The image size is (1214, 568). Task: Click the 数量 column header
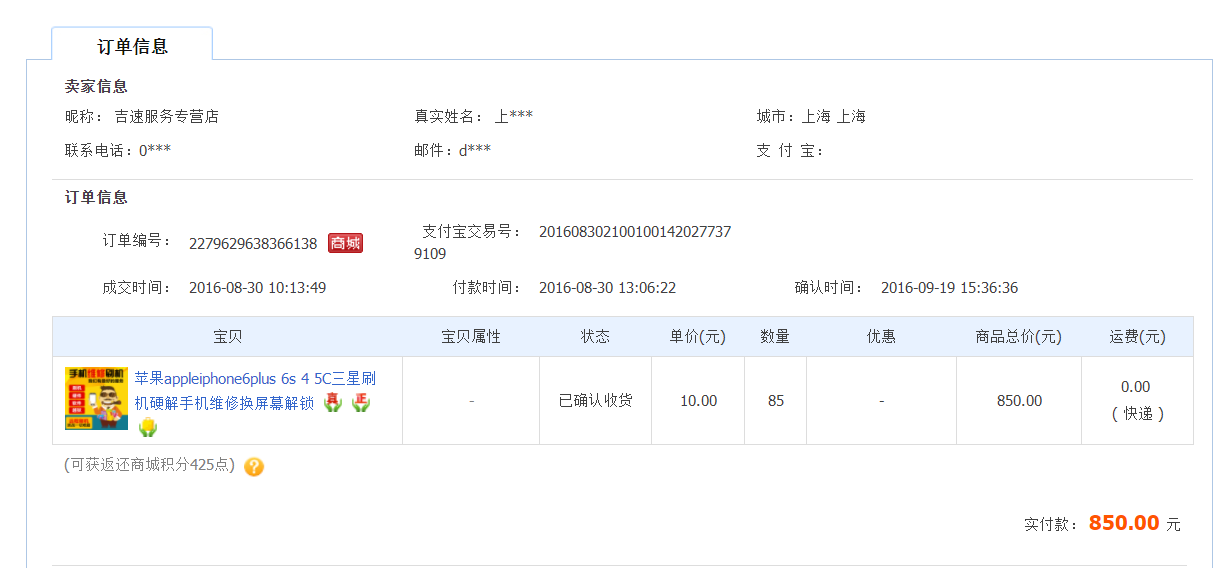(775, 337)
